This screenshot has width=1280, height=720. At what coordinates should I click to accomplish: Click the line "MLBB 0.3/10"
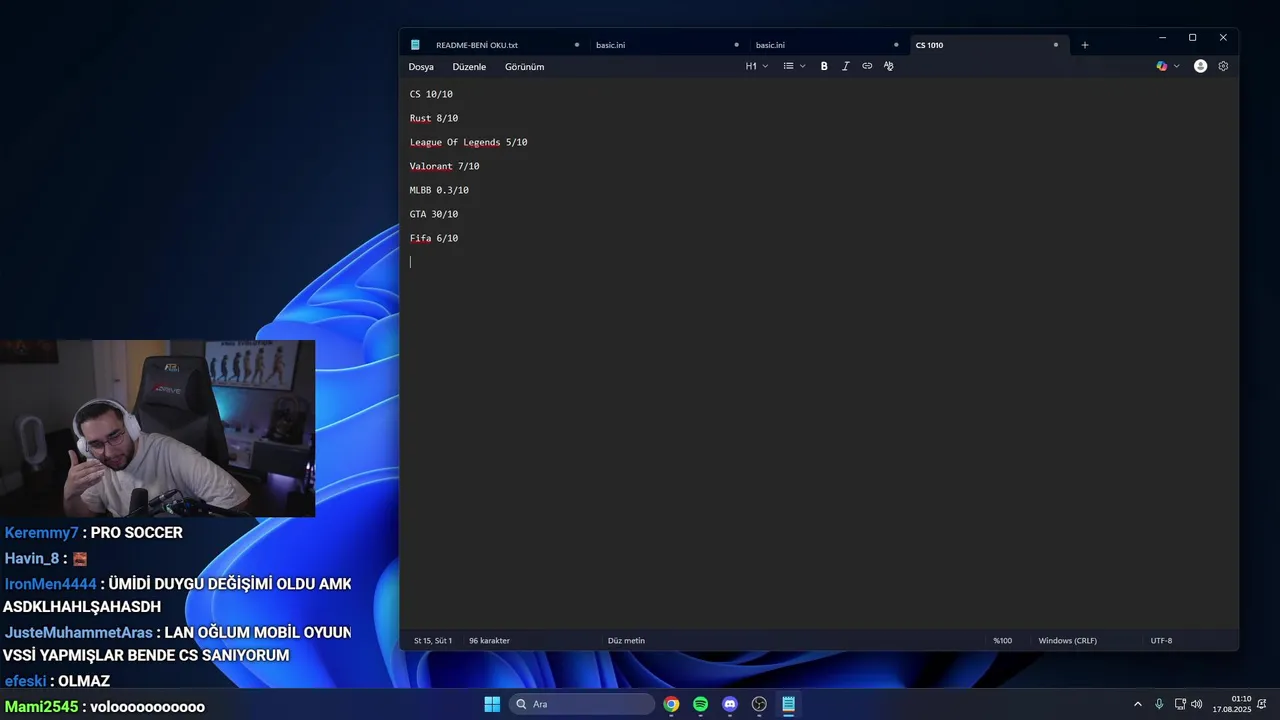pyautogui.click(x=439, y=190)
